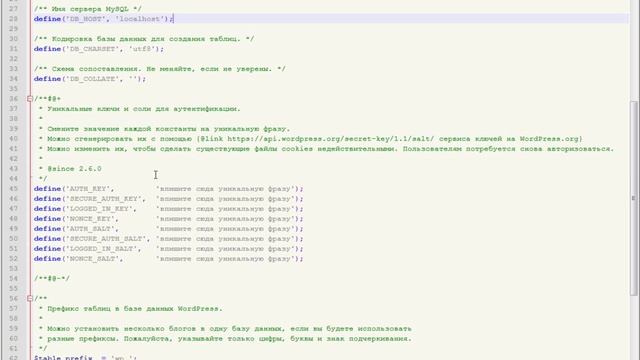This screenshot has height=360, width=640.
Task: Click line number 32 in the margin
Action: click(13, 59)
